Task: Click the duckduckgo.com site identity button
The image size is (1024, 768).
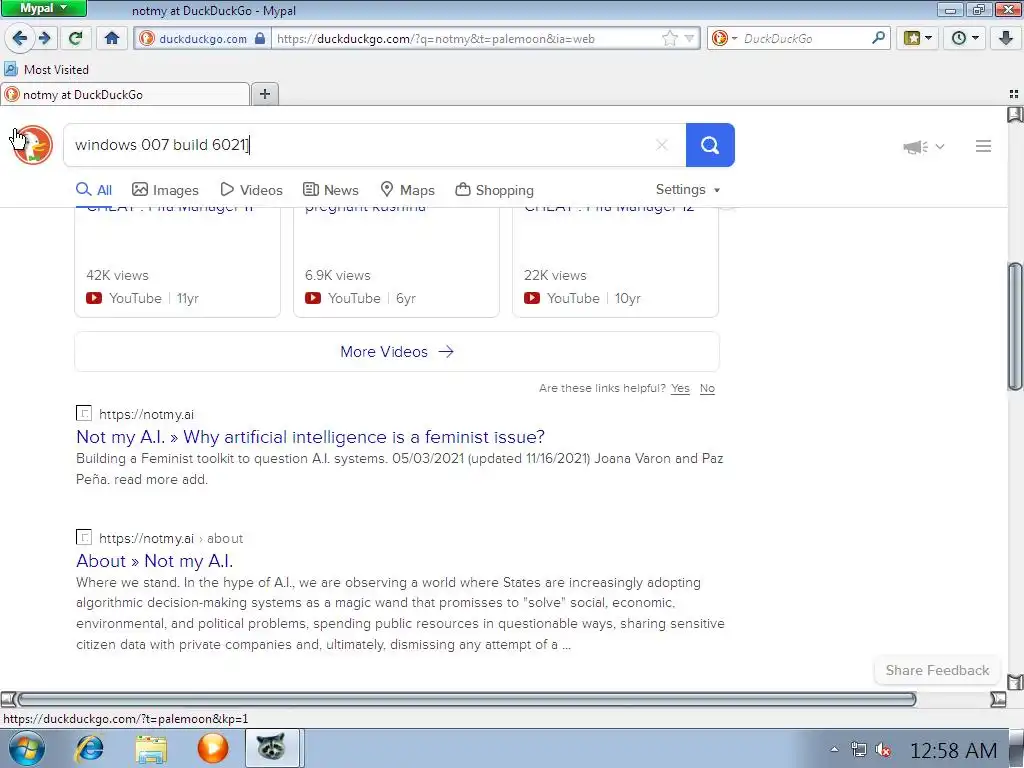Action: click(x=202, y=39)
